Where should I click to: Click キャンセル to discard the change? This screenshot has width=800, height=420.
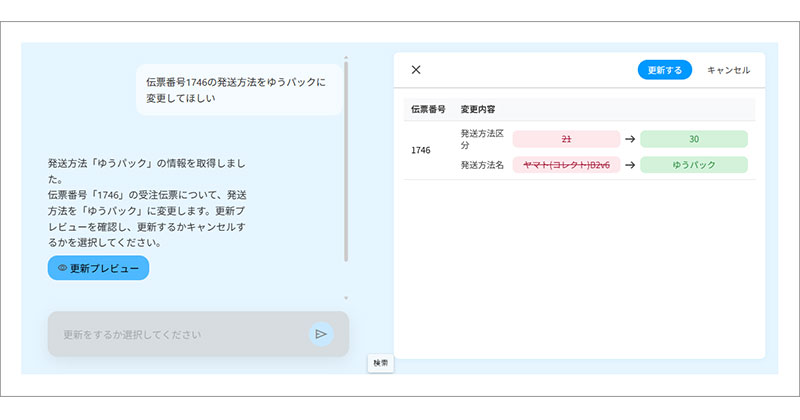click(728, 70)
